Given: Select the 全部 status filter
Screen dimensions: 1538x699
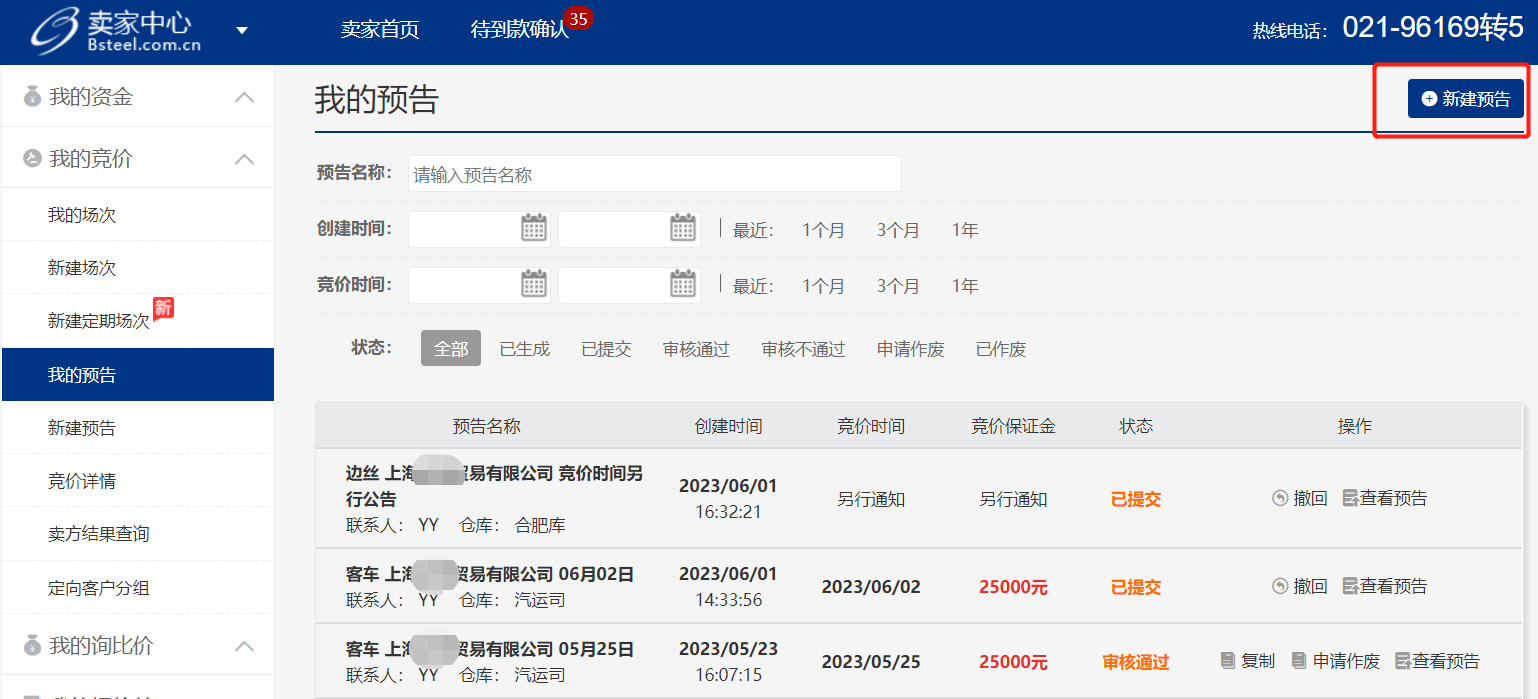Looking at the screenshot, I should tap(450, 349).
